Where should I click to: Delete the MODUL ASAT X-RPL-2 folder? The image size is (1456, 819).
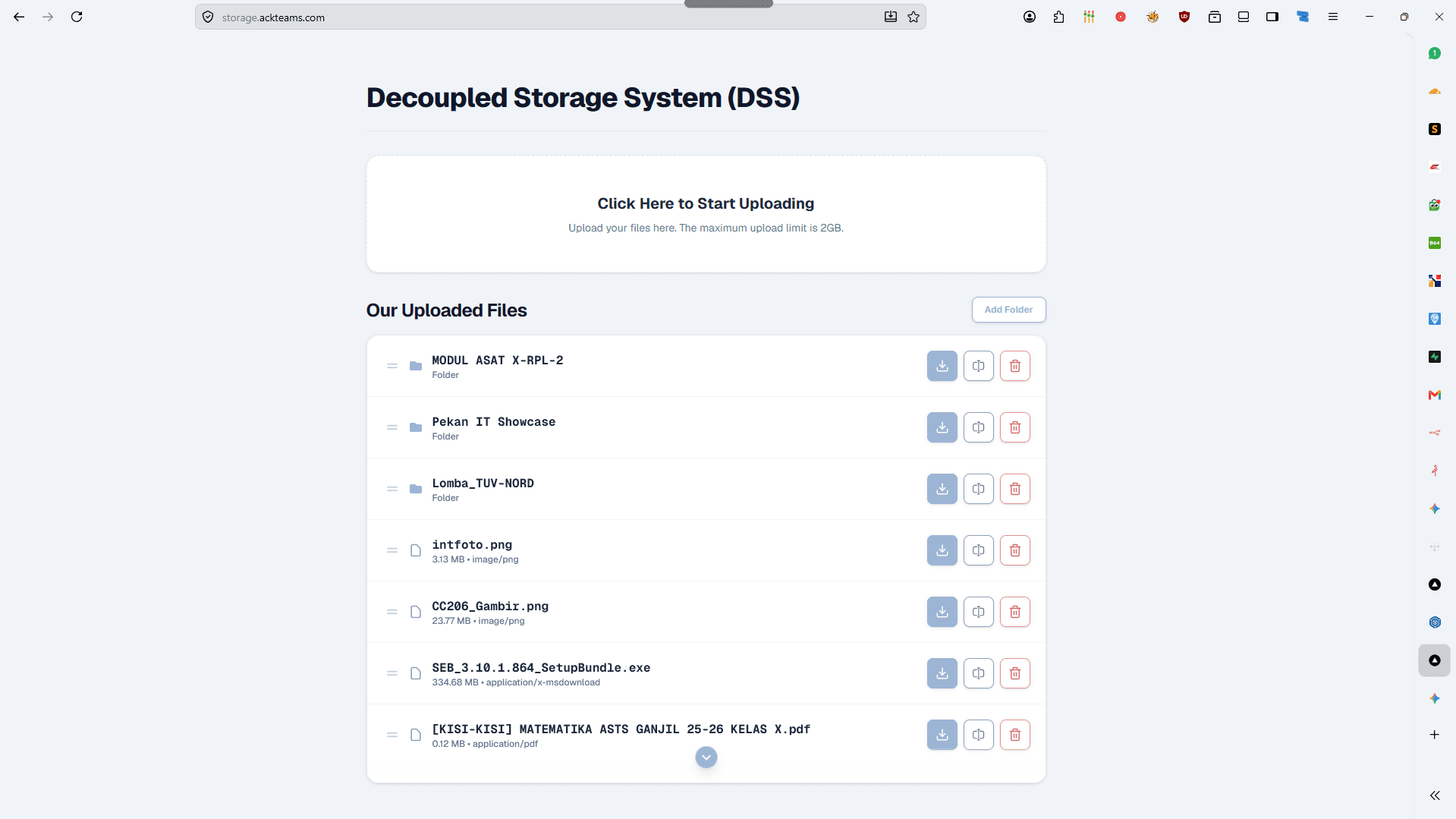(x=1014, y=366)
